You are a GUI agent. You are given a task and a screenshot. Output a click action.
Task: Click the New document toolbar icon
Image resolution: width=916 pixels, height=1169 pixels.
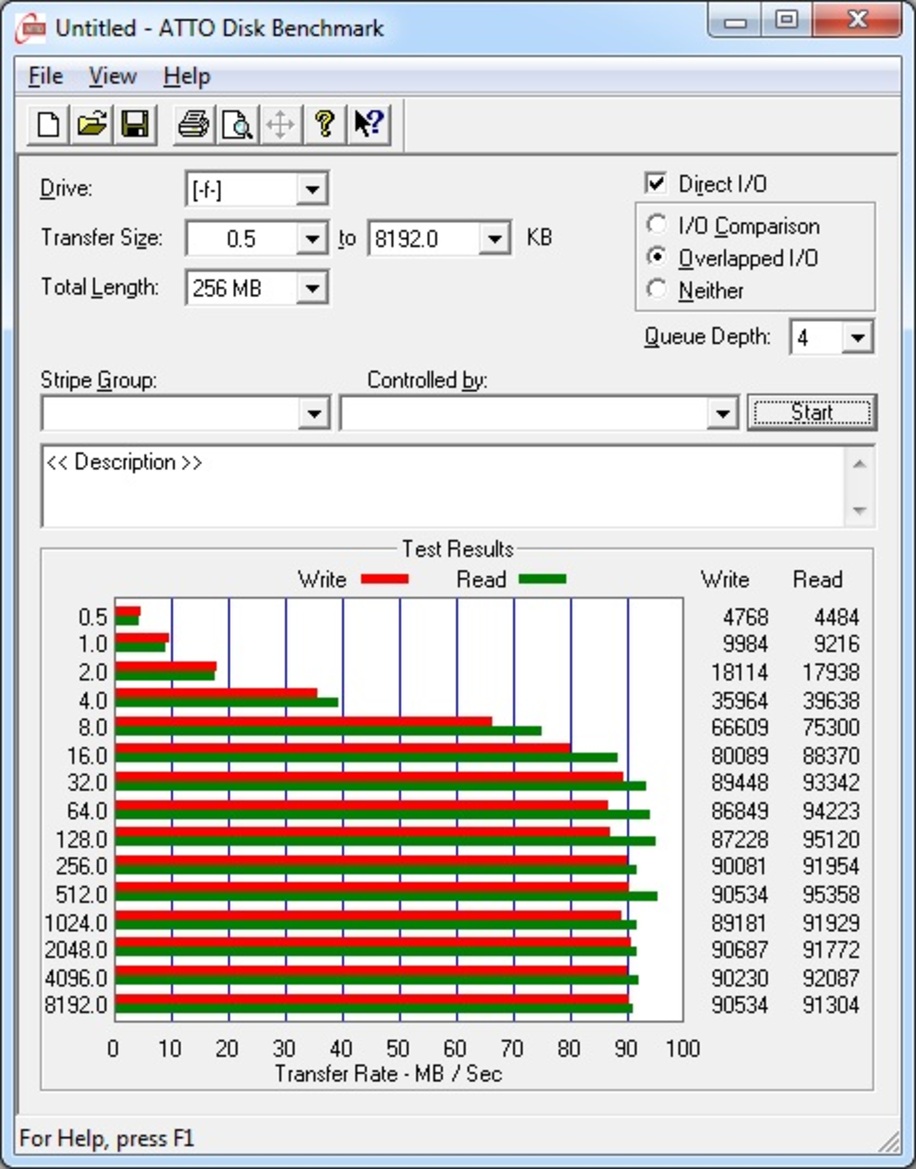pos(48,124)
